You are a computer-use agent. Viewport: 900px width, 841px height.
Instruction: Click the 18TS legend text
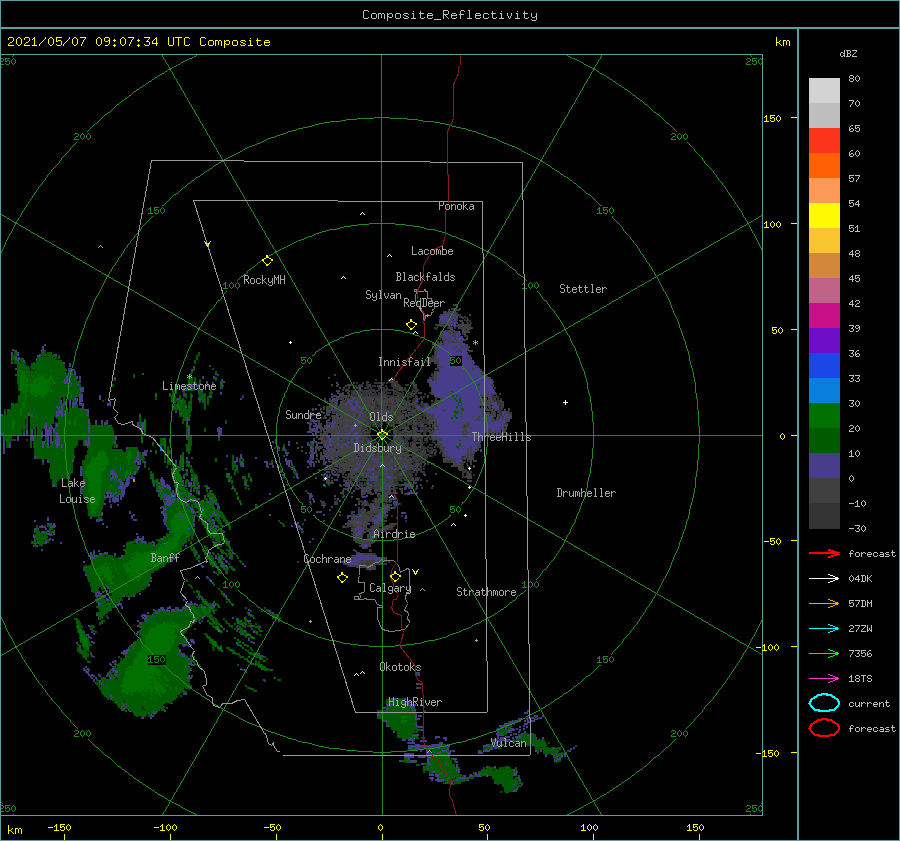tap(860, 679)
